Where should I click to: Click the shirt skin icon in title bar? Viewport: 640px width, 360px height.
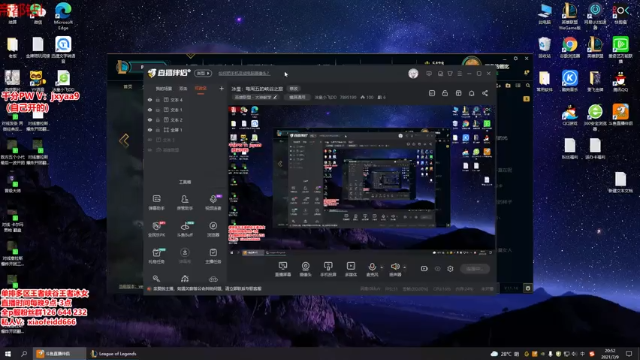tap(450, 73)
